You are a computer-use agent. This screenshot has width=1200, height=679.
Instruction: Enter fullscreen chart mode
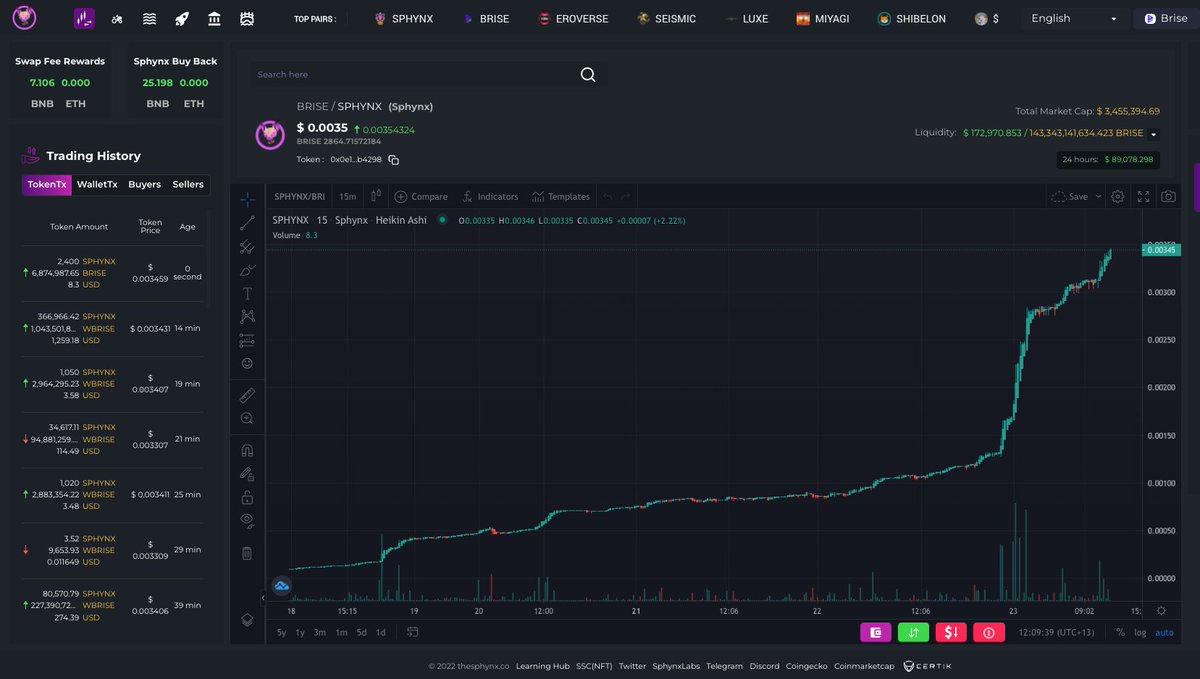point(1143,197)
